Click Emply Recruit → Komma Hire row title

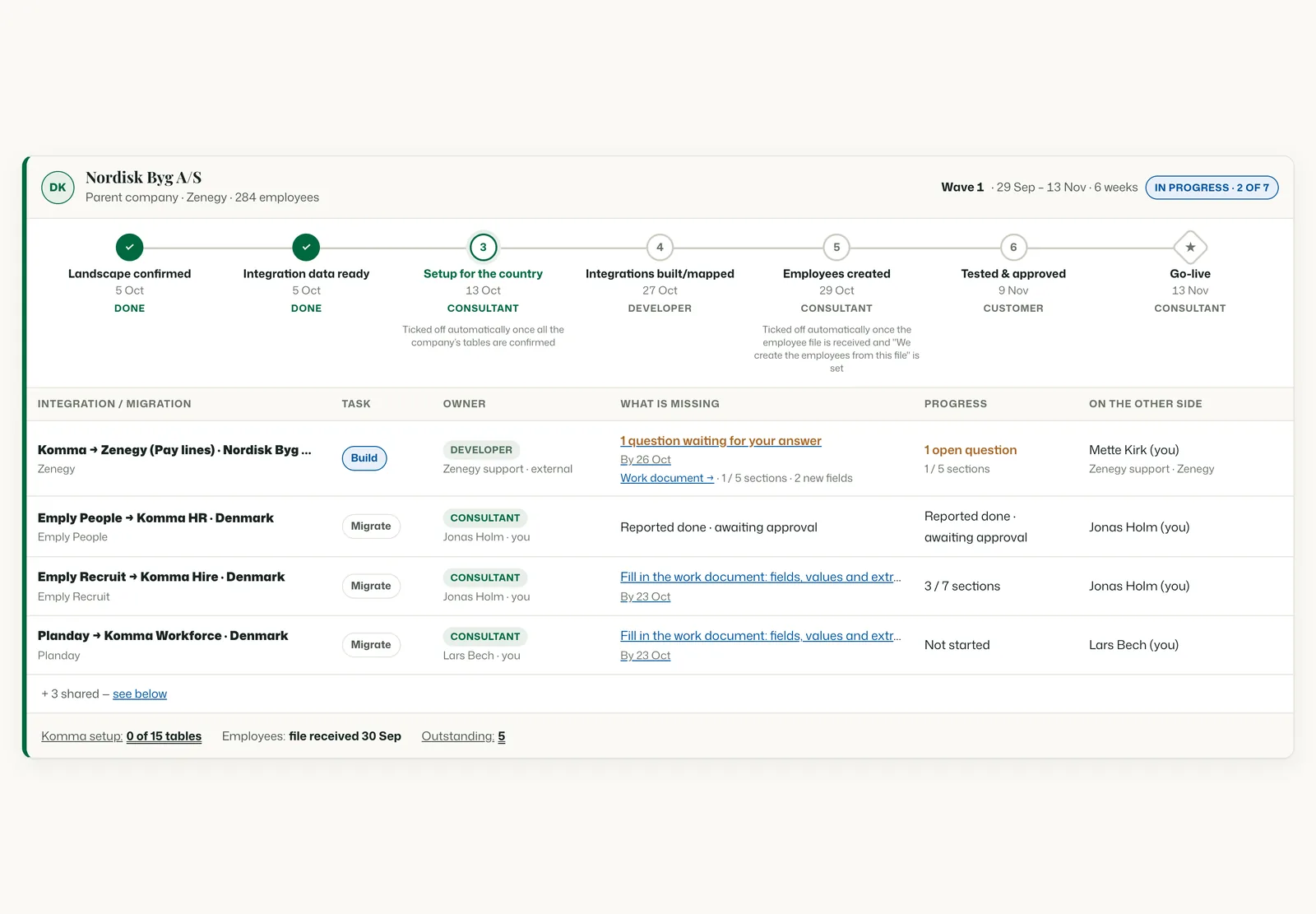click(161, 578)
